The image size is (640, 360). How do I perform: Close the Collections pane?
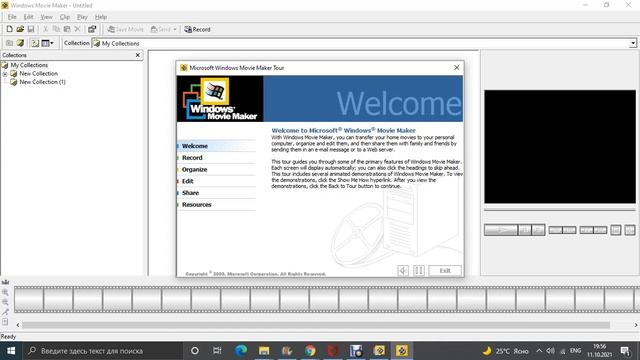tap(138, 55)
